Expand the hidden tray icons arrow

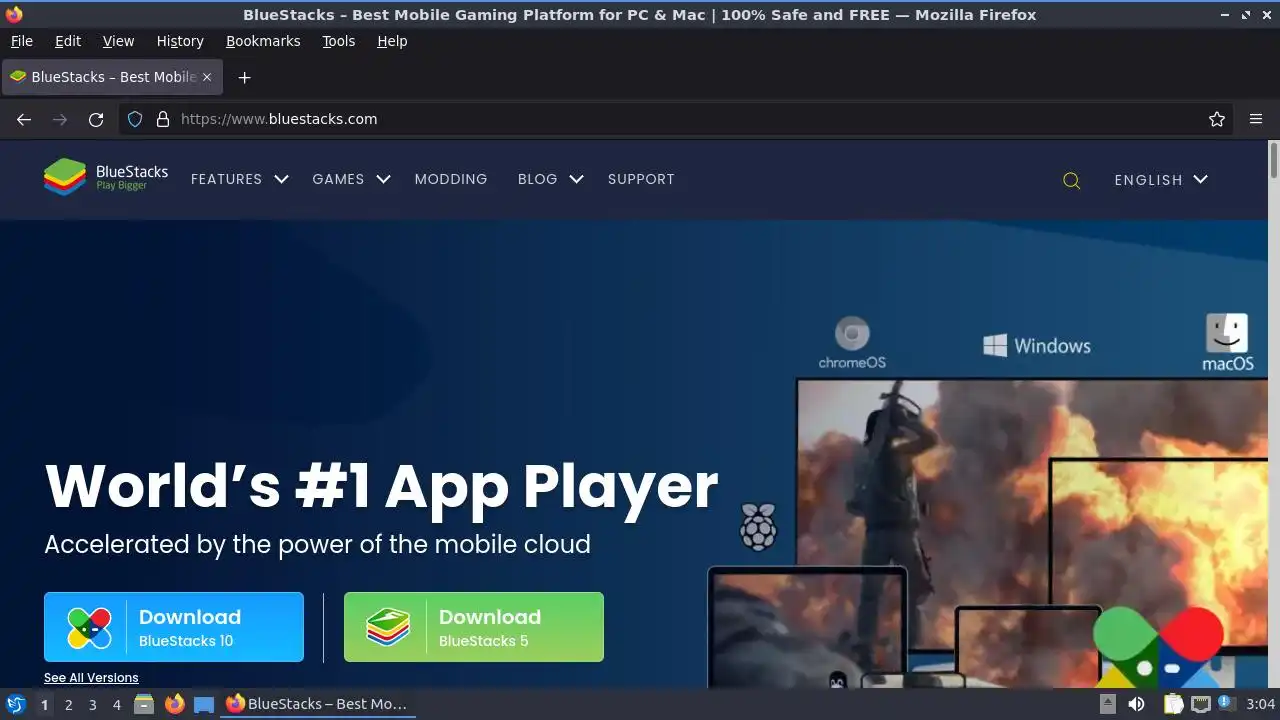[x=1107, y=704]
